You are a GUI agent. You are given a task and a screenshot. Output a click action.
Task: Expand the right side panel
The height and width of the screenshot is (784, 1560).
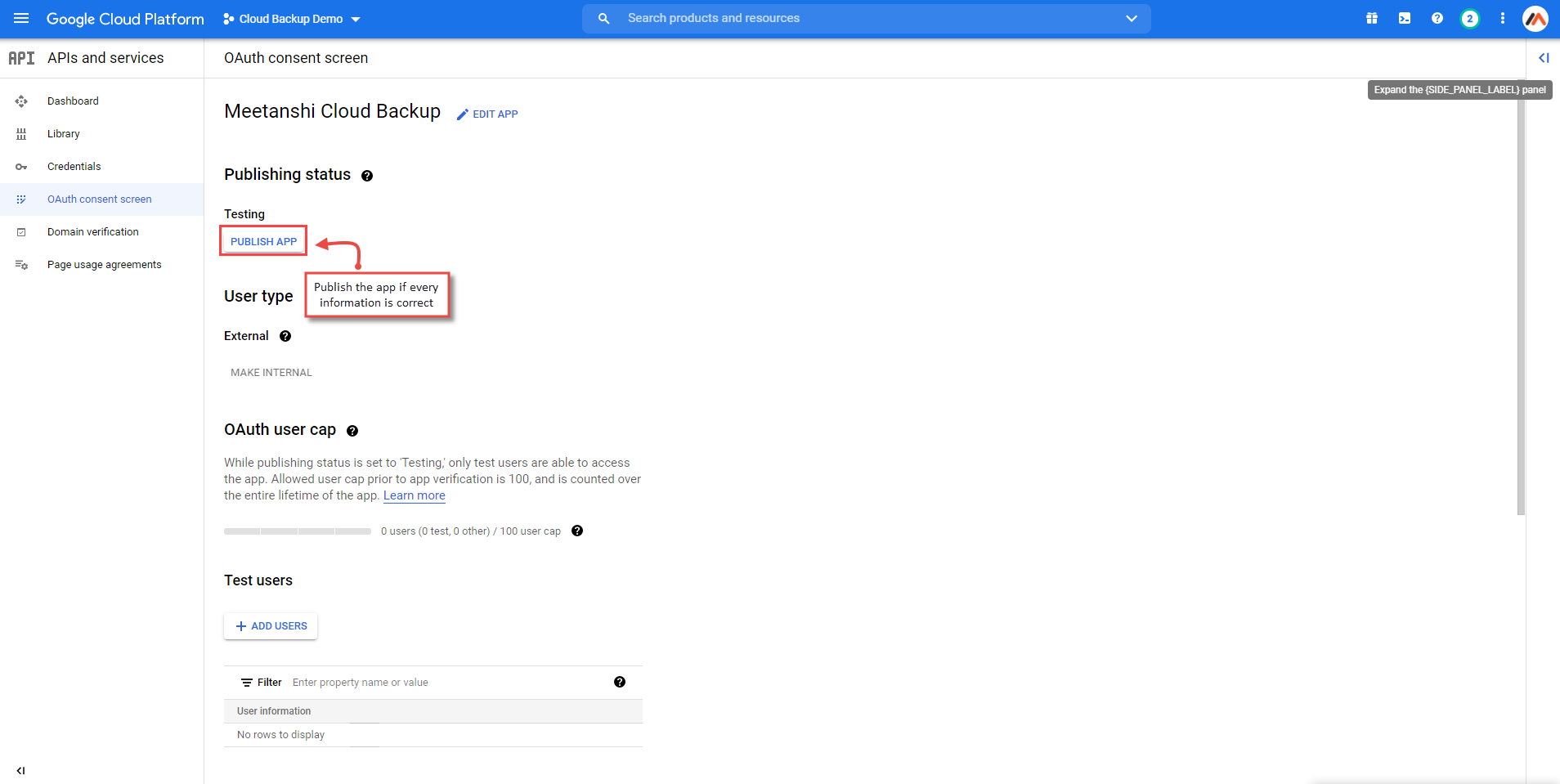(1544, 58)
